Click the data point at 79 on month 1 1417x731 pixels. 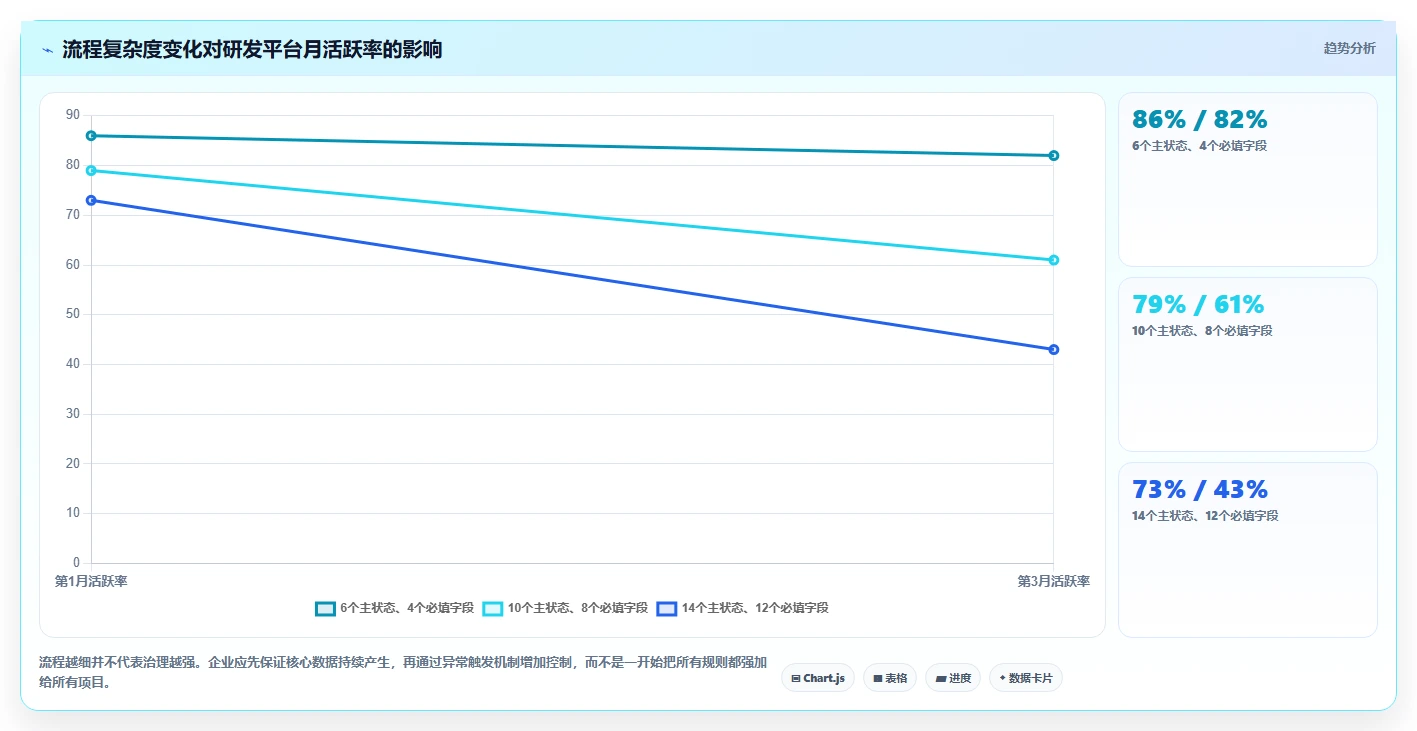click(91, 171)
